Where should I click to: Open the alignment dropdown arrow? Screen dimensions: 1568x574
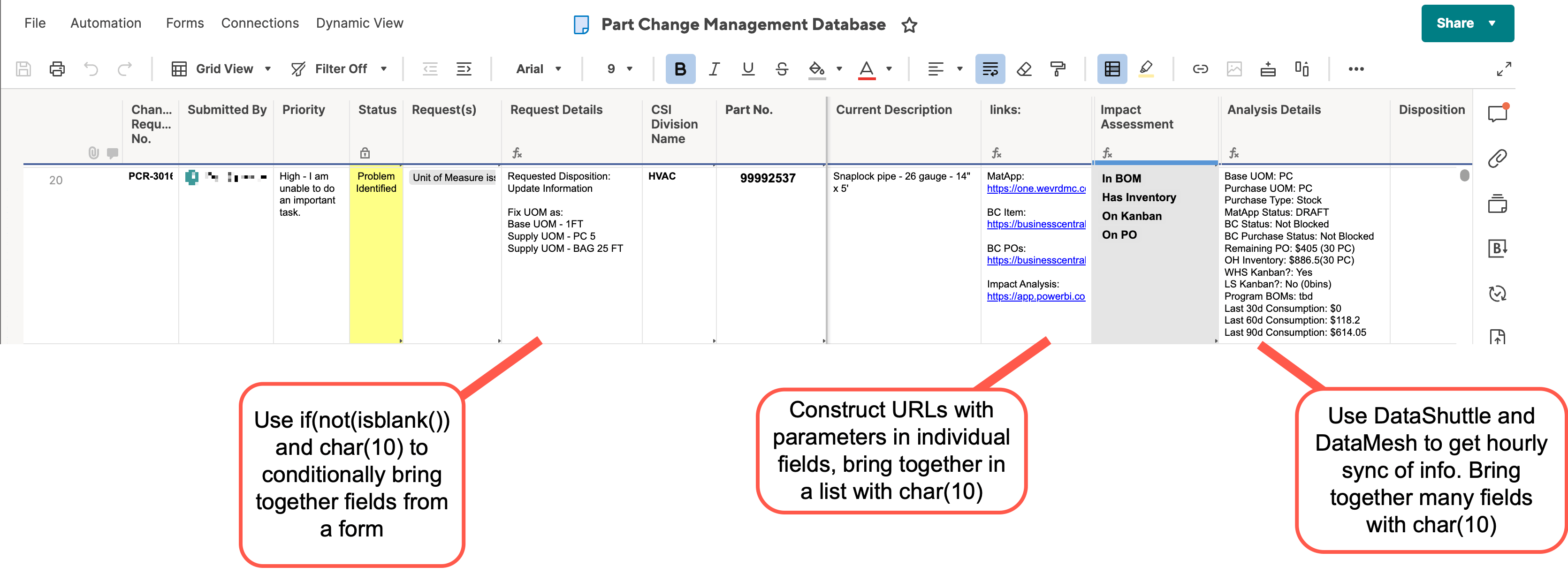(x=960, y=69)
